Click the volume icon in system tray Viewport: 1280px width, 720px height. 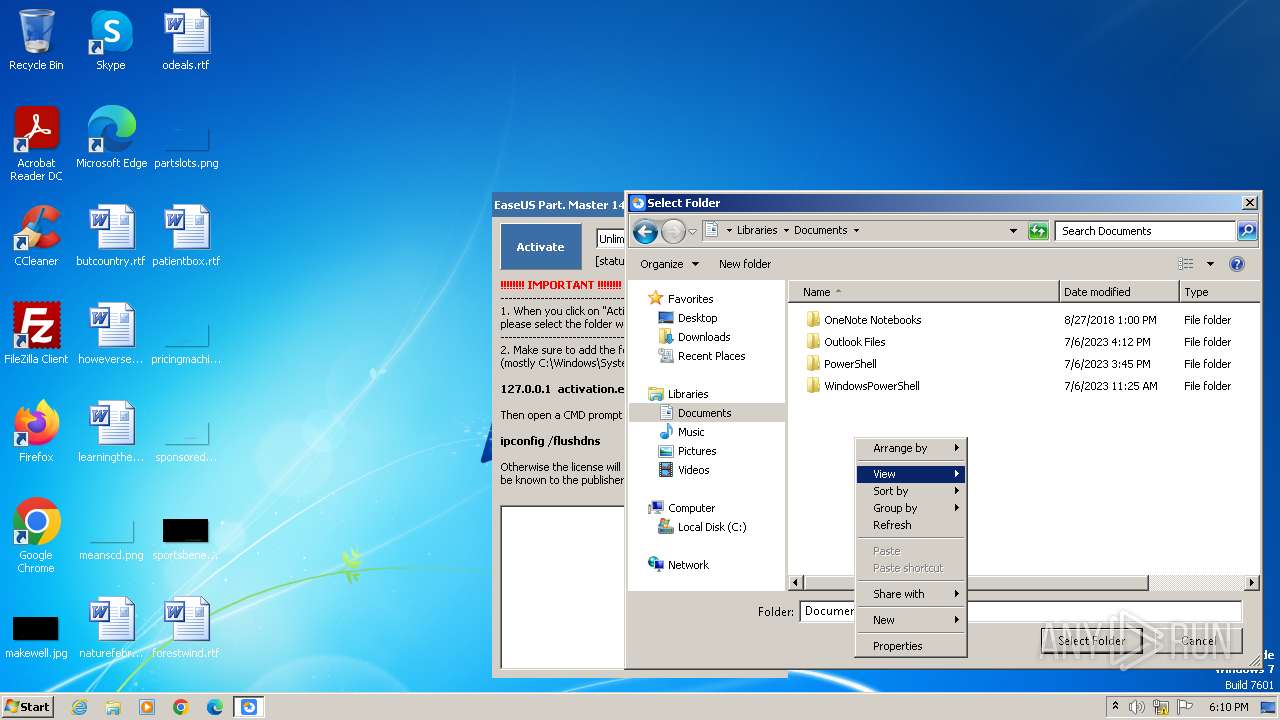[1137, 707]
